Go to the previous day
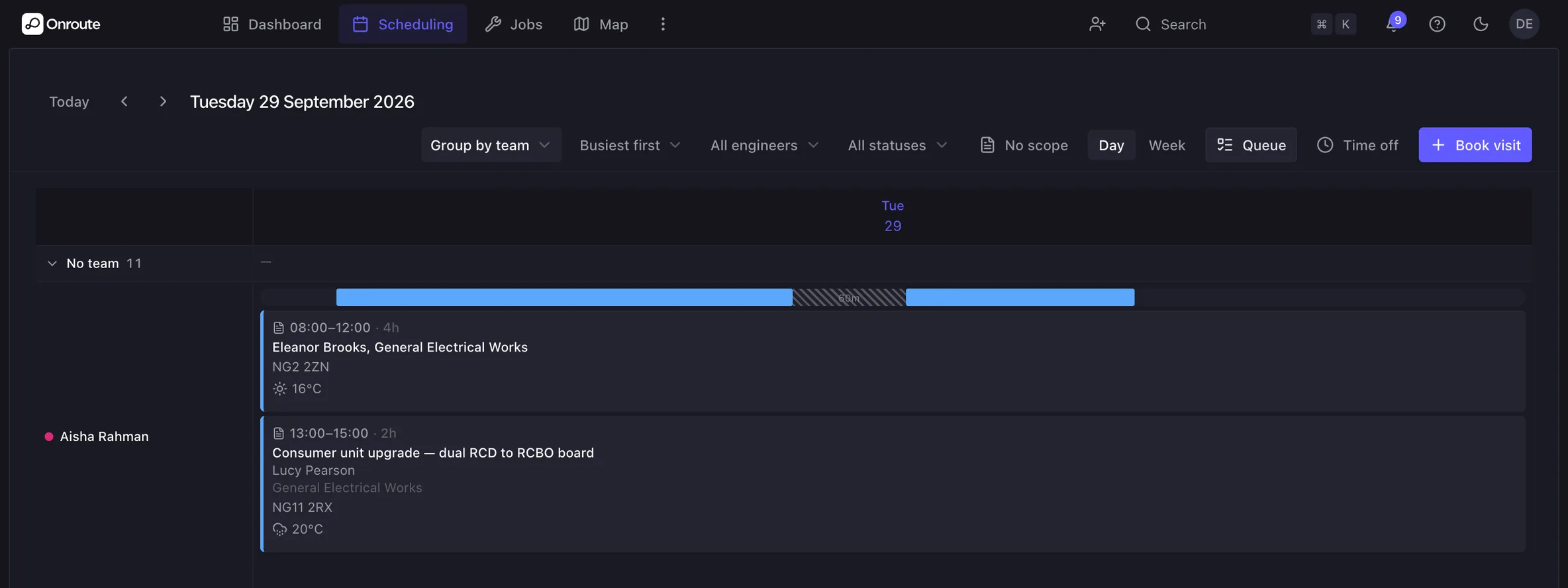 124,101
